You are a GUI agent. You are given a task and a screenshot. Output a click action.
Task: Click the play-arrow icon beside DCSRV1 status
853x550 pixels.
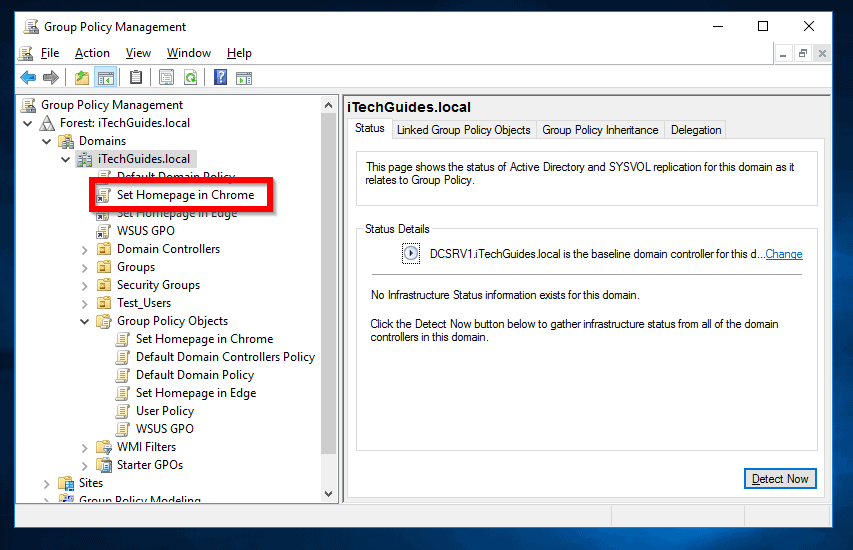point(411,254)
